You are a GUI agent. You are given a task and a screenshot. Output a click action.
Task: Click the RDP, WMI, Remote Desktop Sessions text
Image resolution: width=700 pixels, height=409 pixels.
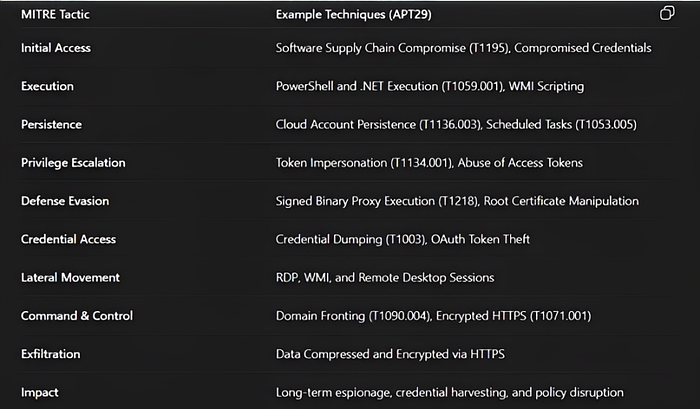click(x=385, y=278)
